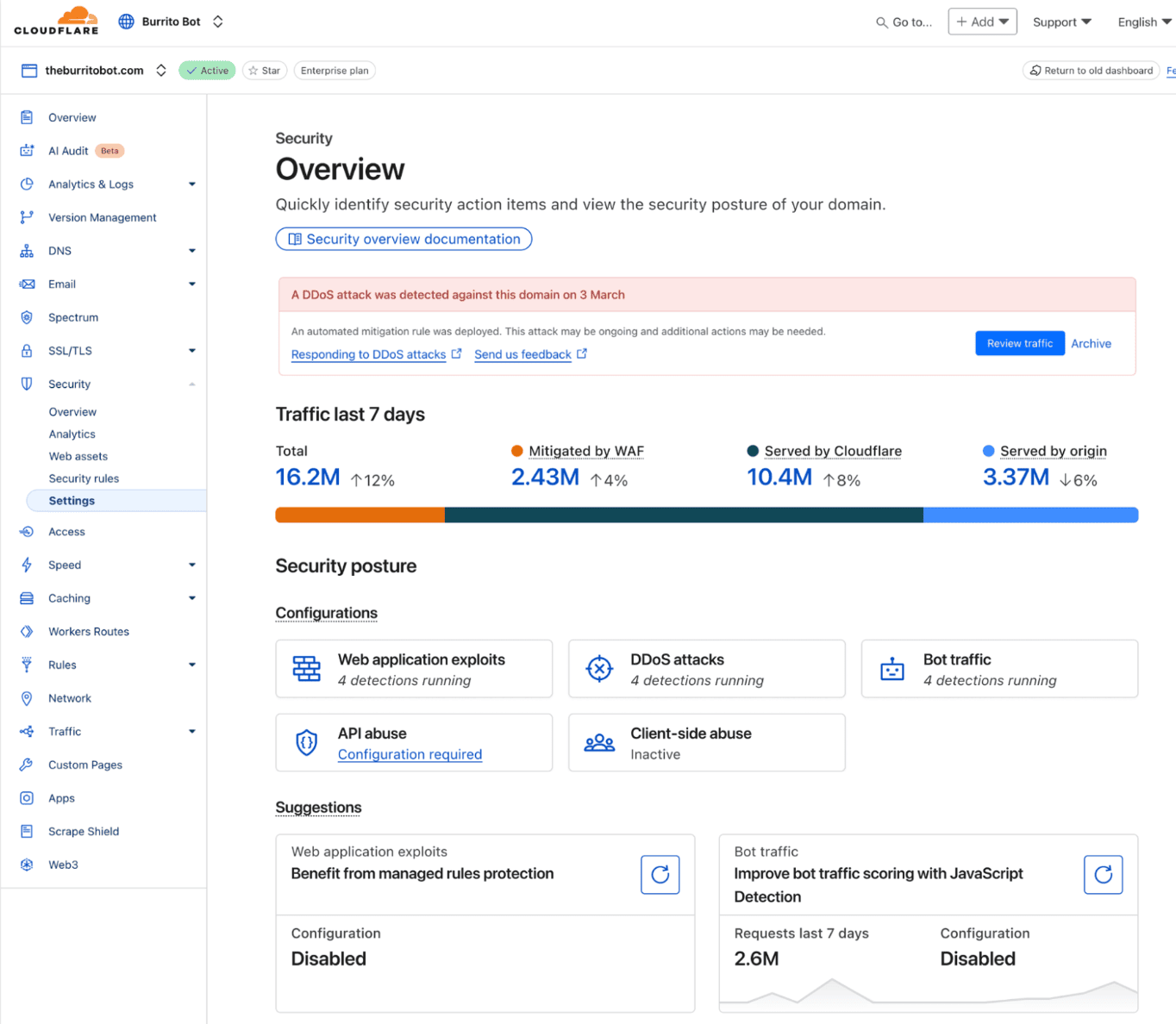1176x1024 pixels.
Task: Open the Overview sidebar icon
Action: (x=27, y=117)
